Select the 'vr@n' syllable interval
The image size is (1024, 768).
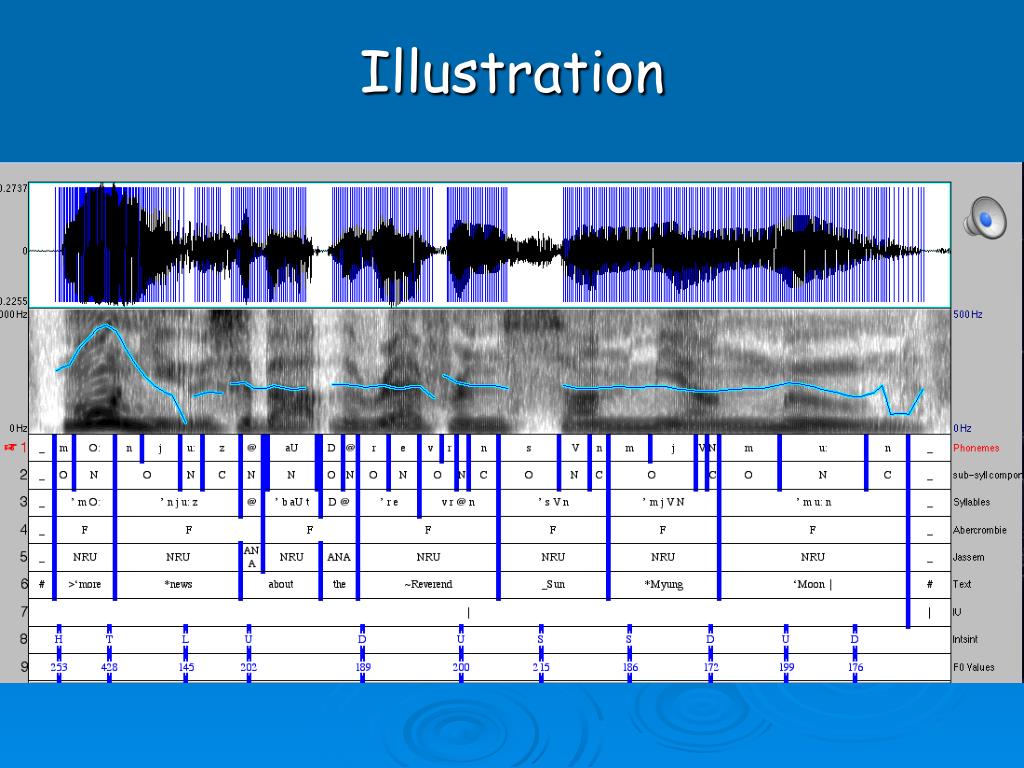[x=458, y=502]
